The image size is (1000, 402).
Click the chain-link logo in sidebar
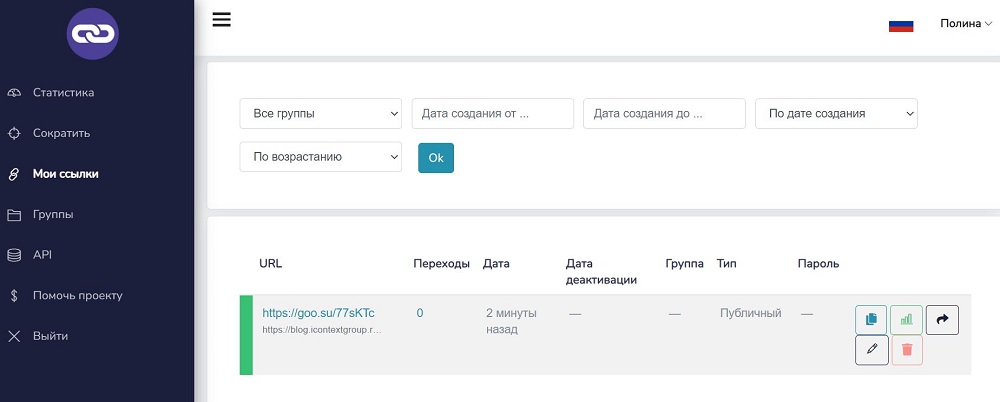(92, 34)
